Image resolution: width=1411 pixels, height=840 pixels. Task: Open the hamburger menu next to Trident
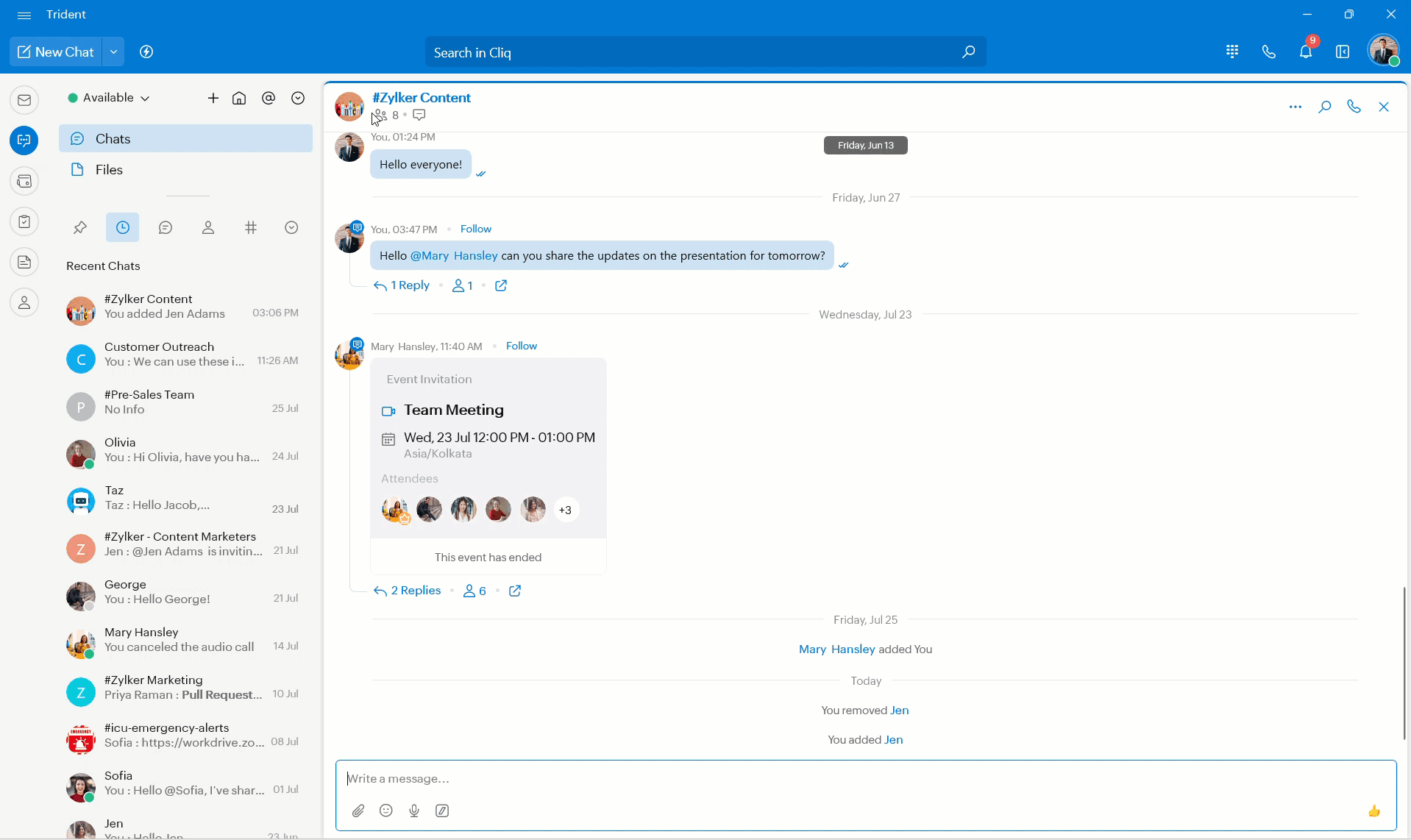(x=24, y=15)
